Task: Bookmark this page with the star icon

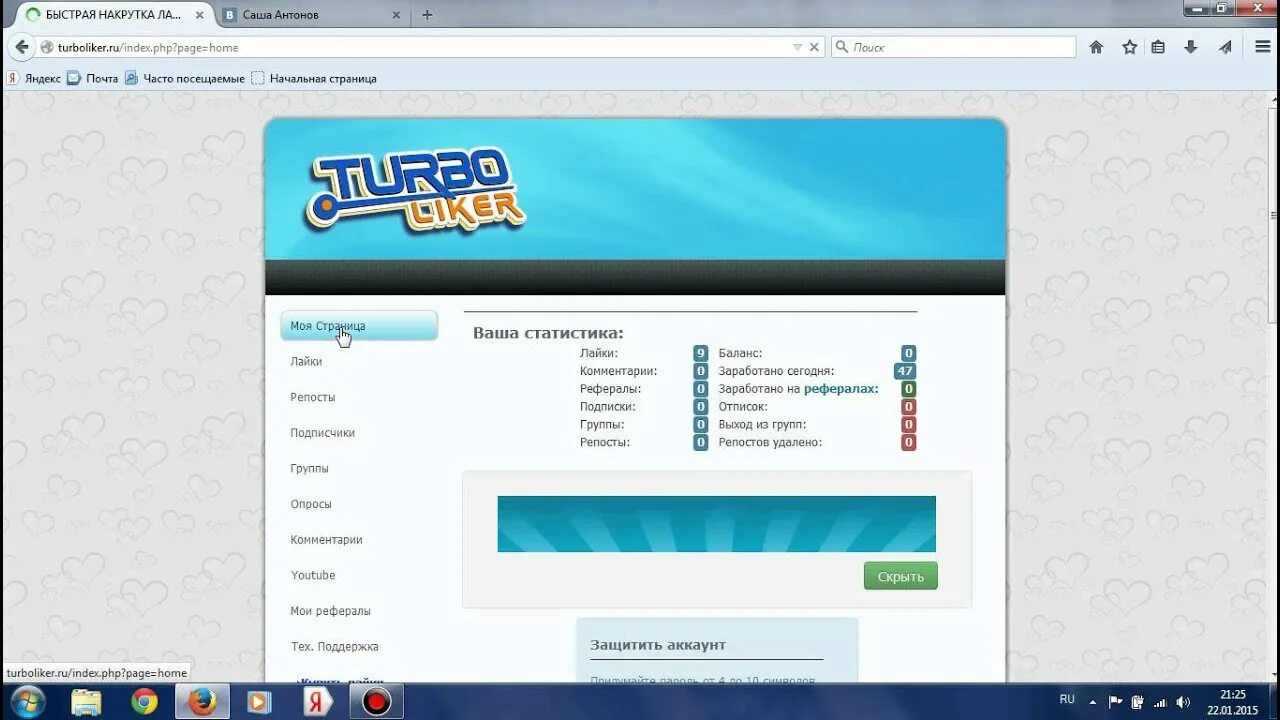Action: pyautogui.click(x=1129, y=47)
